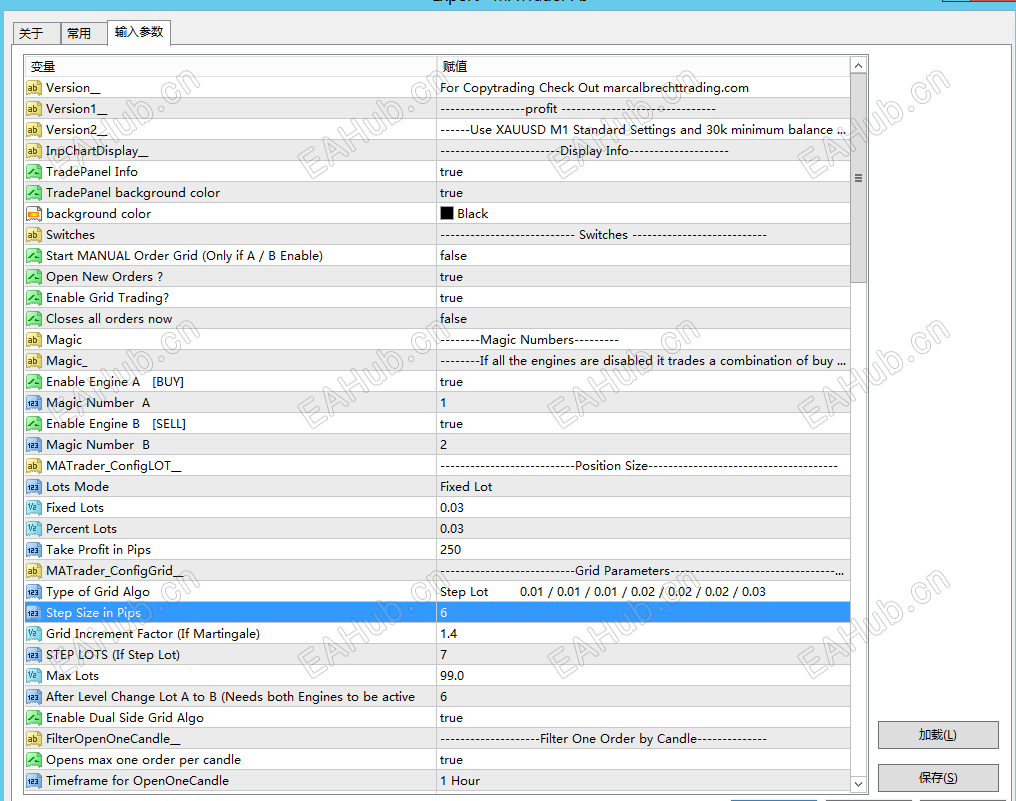Select the 输入参数 tab
Image resolution: width=1016 pixels, height=801 pixels.
139,32
